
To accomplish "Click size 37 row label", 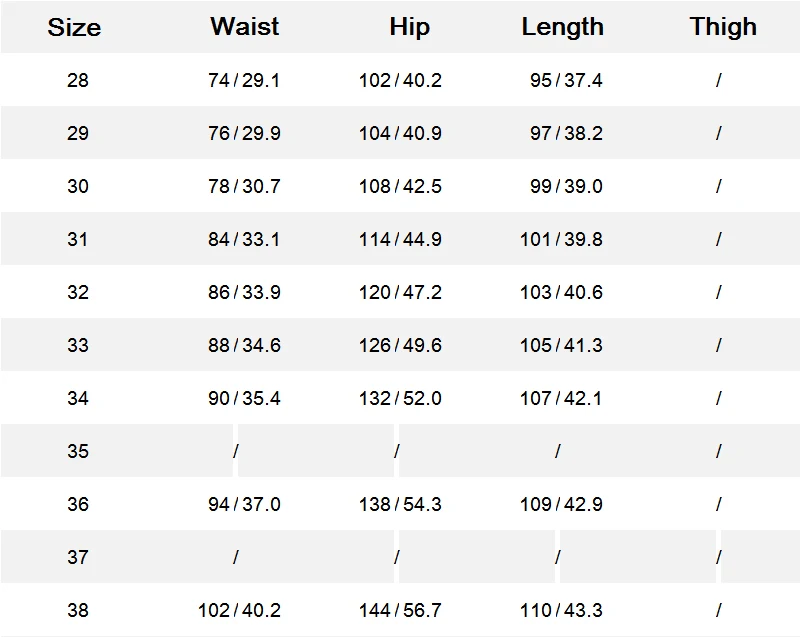I will (x=78, y=557).
